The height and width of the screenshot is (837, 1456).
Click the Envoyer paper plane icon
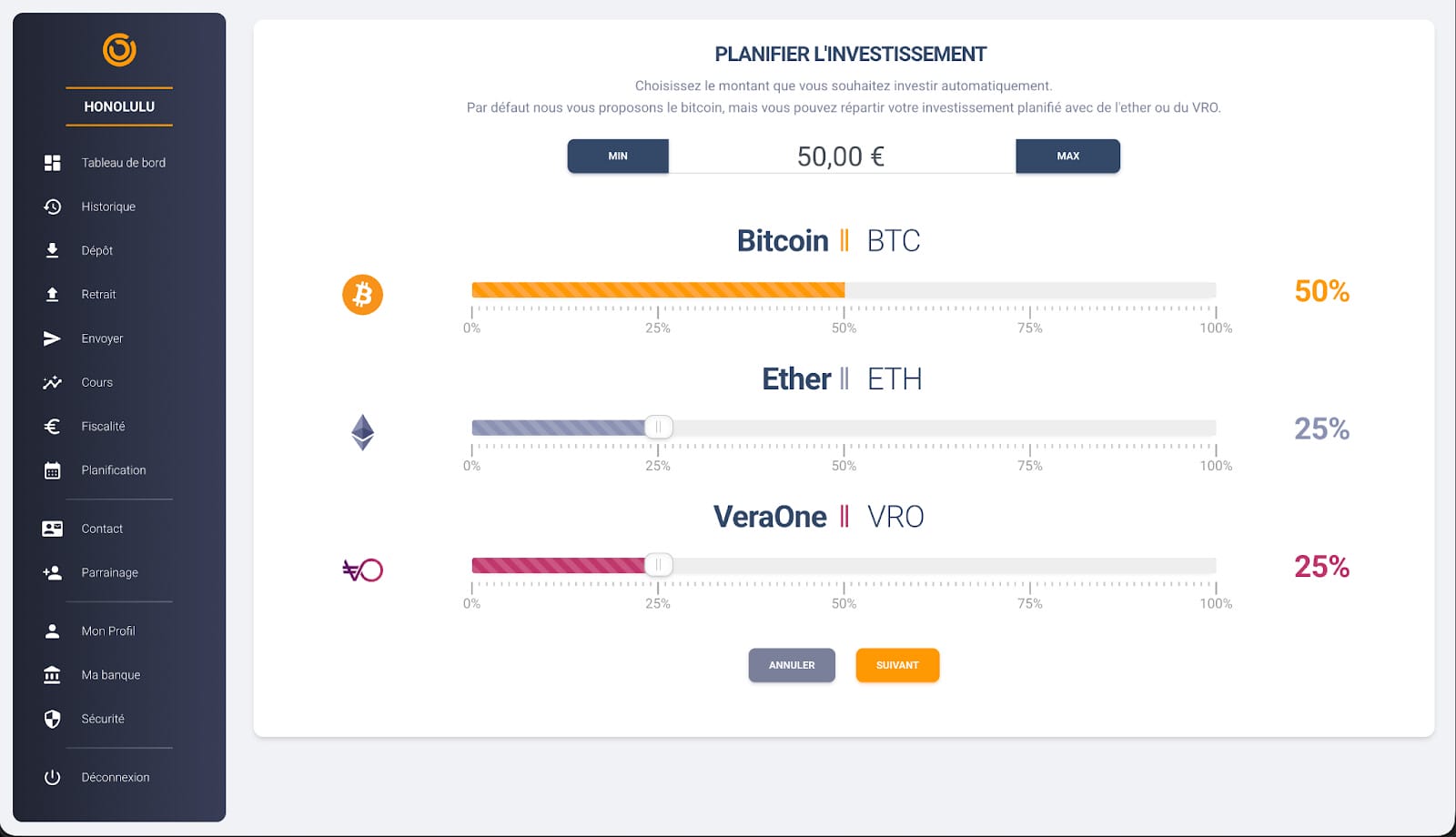(x=53, y=338)
